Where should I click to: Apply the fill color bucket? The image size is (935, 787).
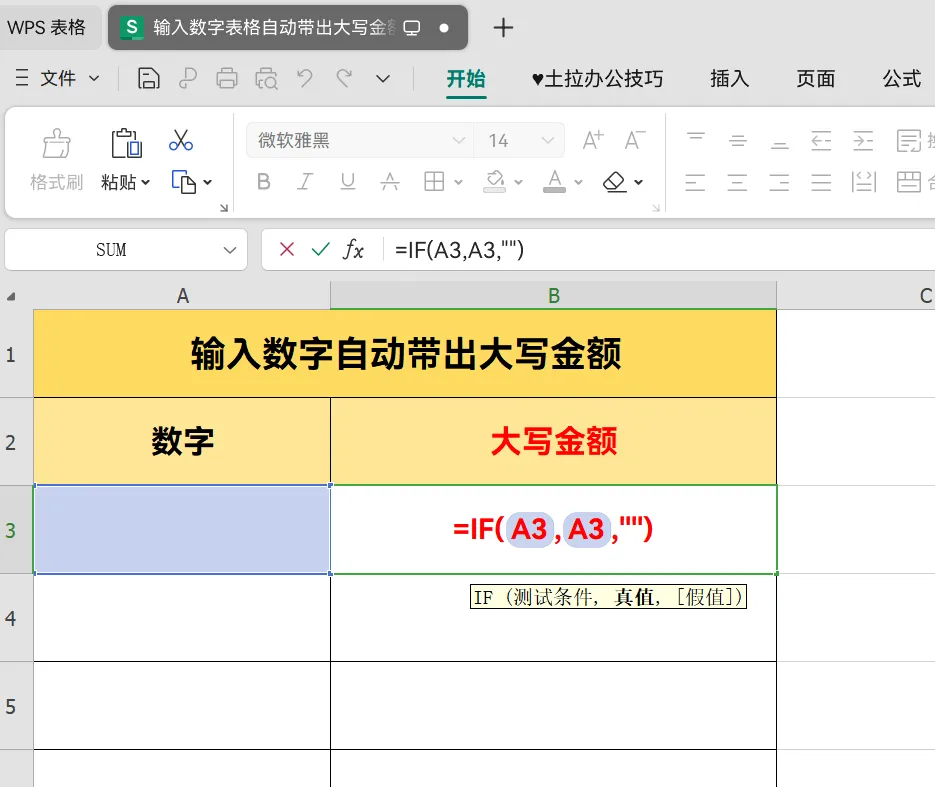click(494, 181)
